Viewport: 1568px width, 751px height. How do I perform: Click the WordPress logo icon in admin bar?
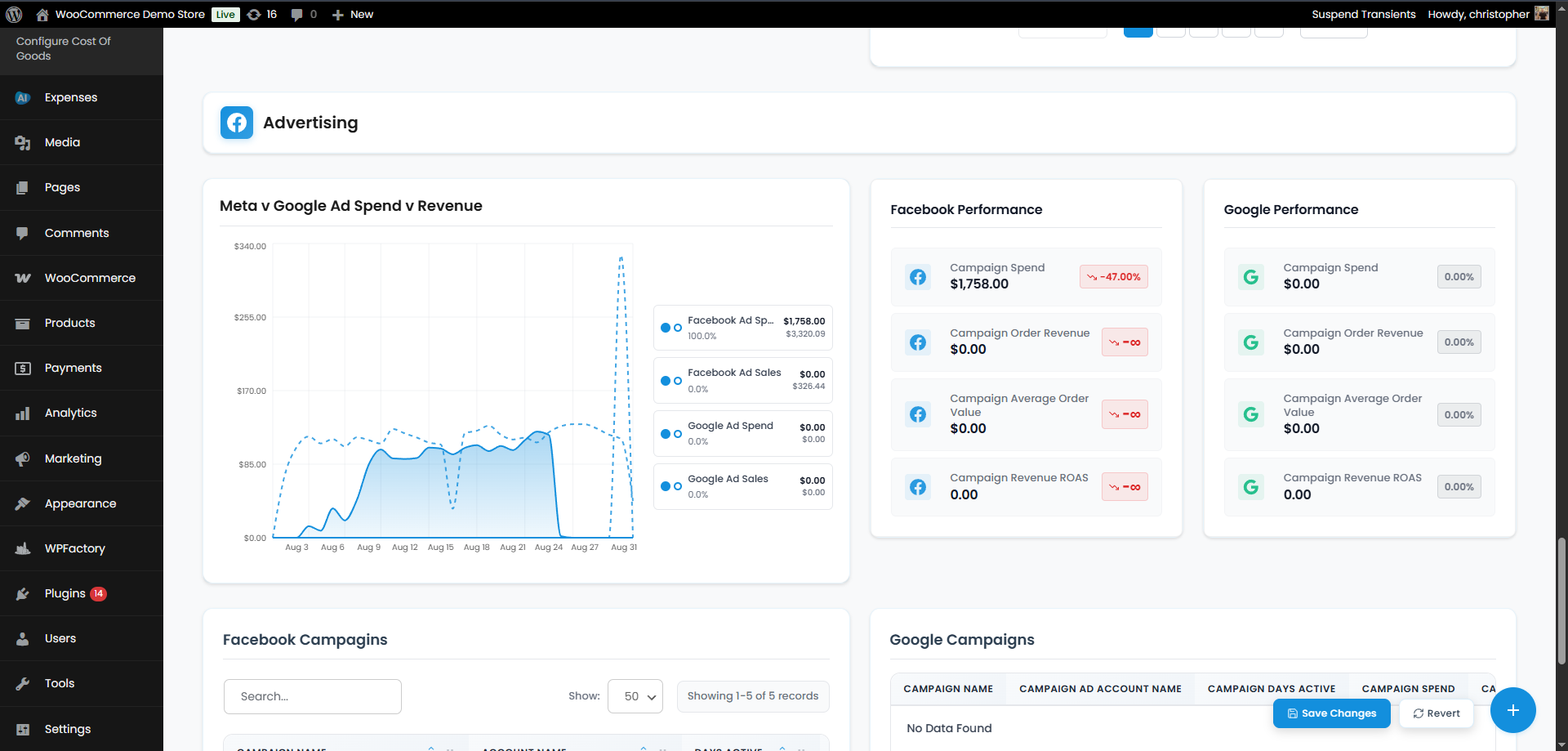tap(14, 14)
